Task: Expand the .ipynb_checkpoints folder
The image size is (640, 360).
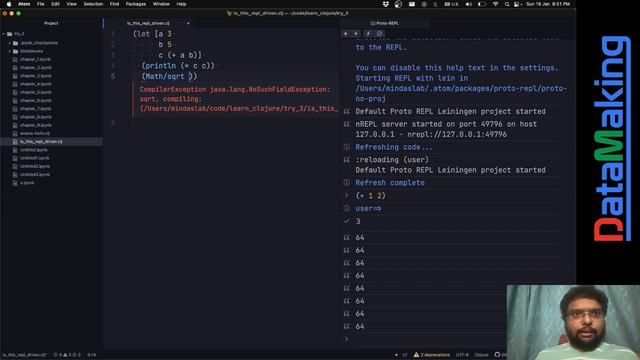Action: (x=10, y=43)
